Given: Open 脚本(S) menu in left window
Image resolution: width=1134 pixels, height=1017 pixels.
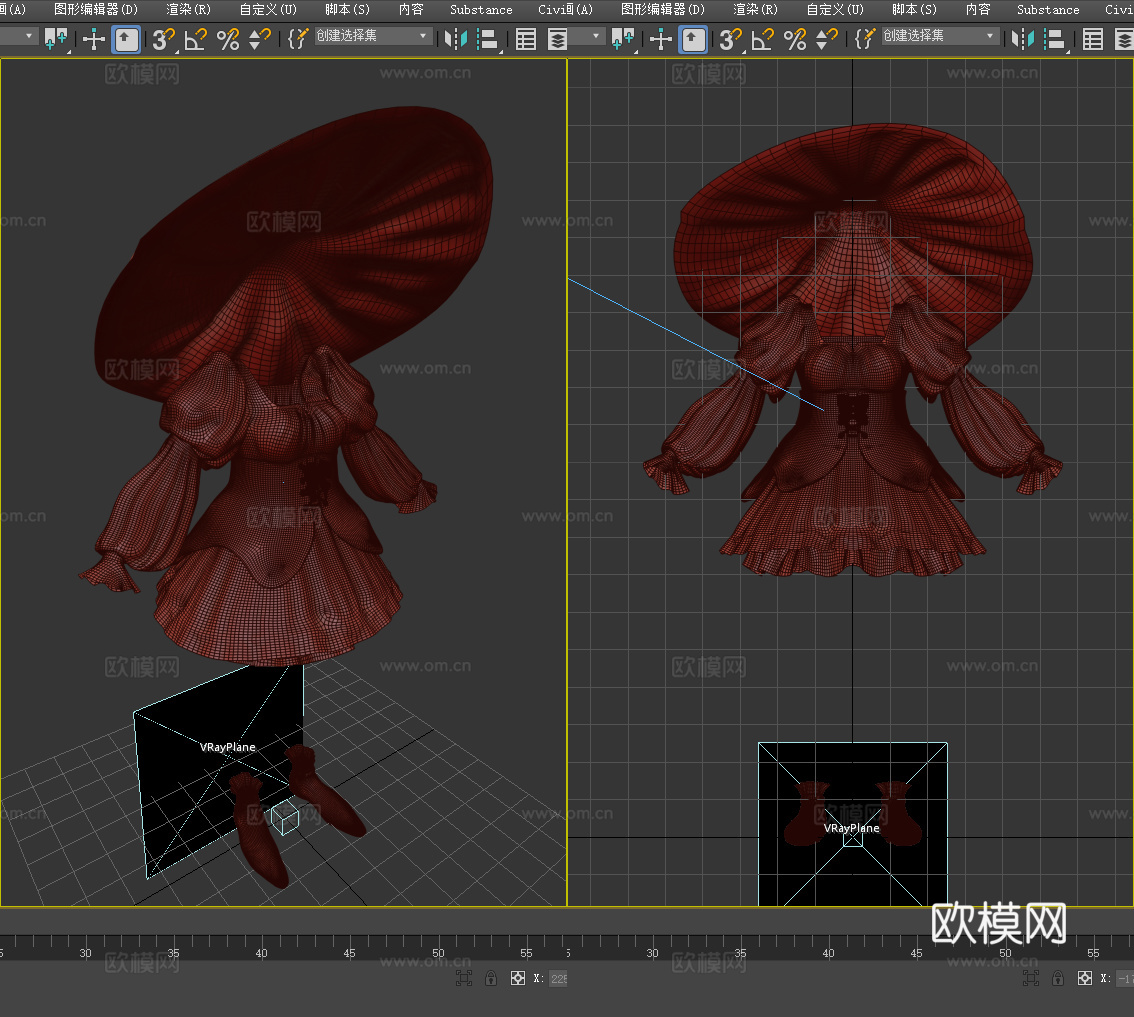Looking at the screenshot, I should coord(347,9).
